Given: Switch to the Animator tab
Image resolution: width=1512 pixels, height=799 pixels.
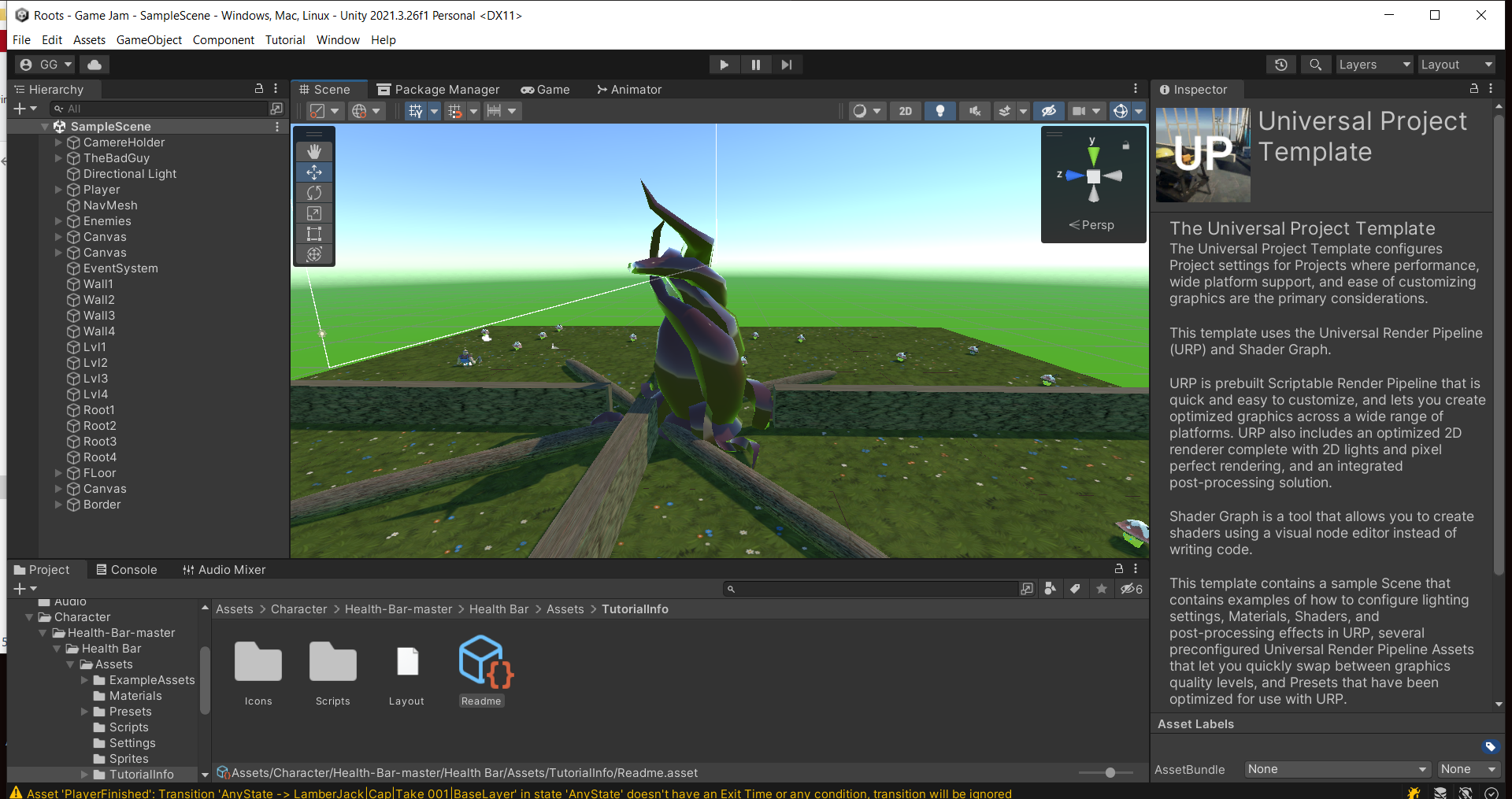Looking at the screenshot, I should pyautogui.click(x=629, y=90).
